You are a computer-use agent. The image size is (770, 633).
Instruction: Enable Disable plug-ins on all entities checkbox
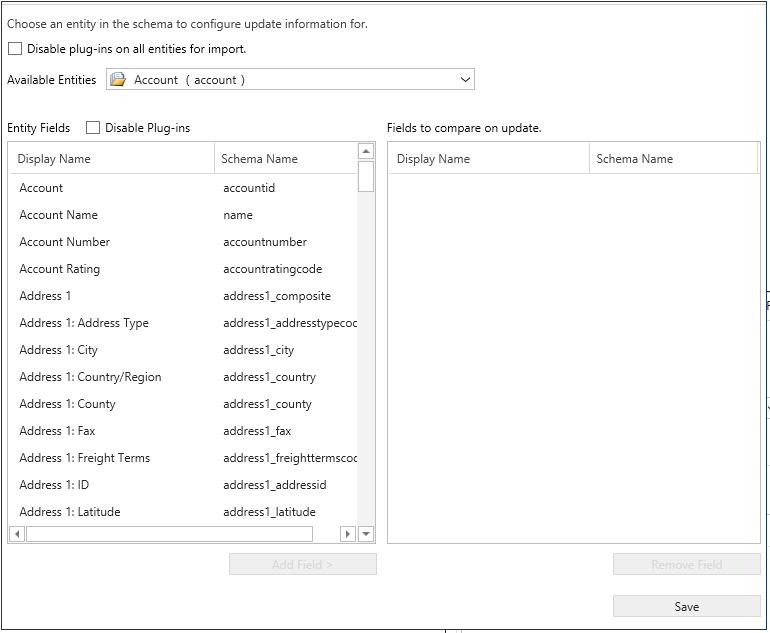click(15, 48)
